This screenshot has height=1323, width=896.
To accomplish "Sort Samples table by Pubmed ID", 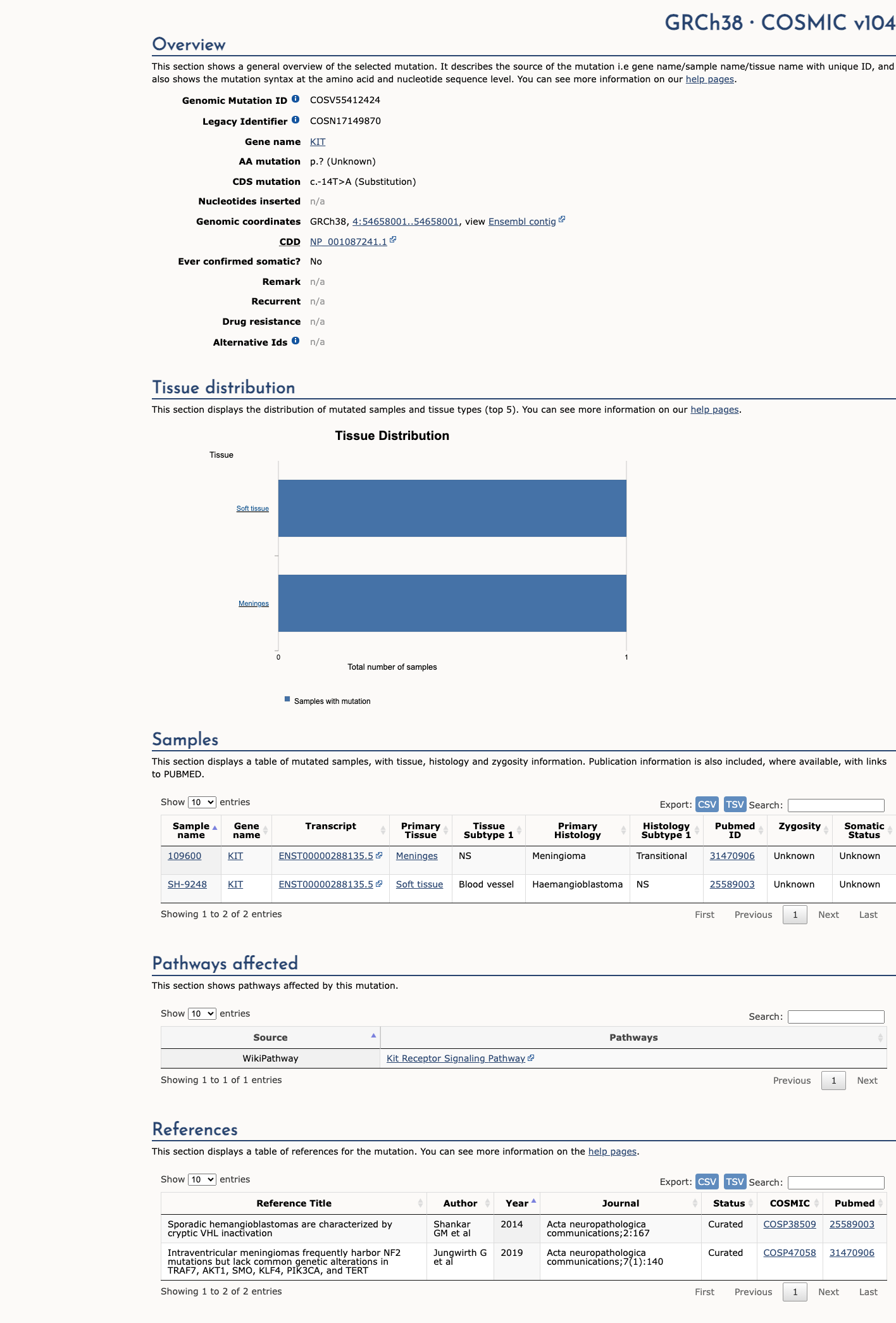I will [735, 831].
